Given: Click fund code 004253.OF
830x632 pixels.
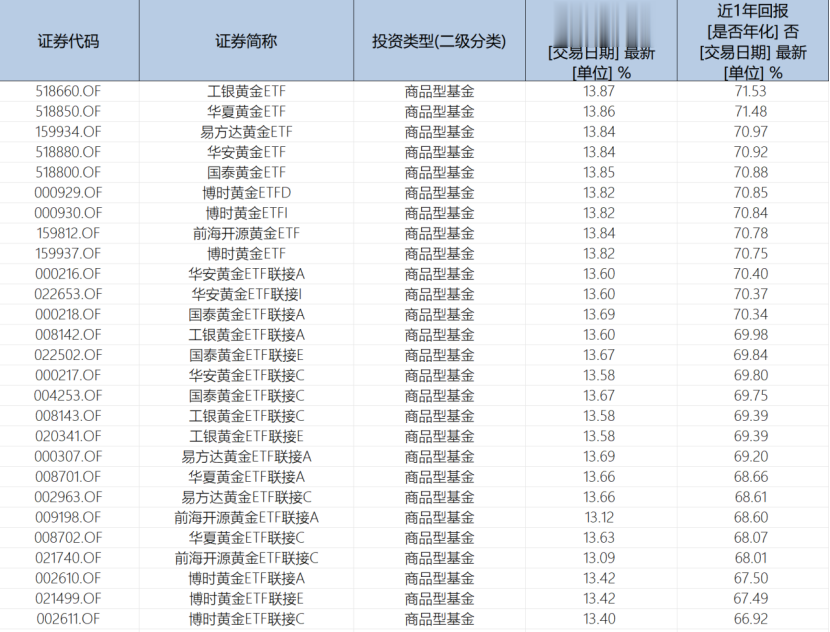Looking at the screenshot, I should click(x=68, y=396).
